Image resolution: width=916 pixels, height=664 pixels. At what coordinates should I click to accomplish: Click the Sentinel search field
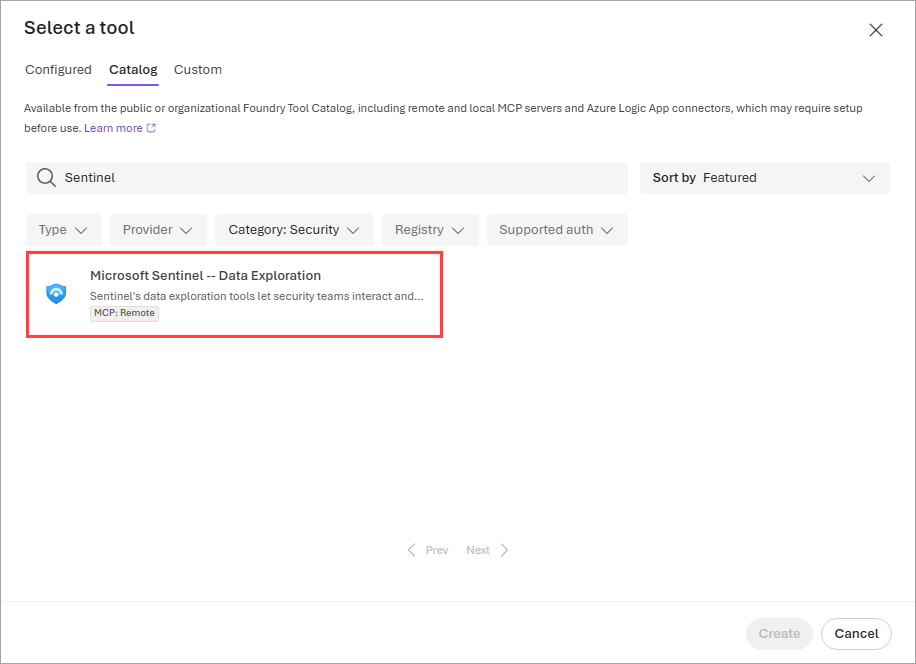click(327, 178)
